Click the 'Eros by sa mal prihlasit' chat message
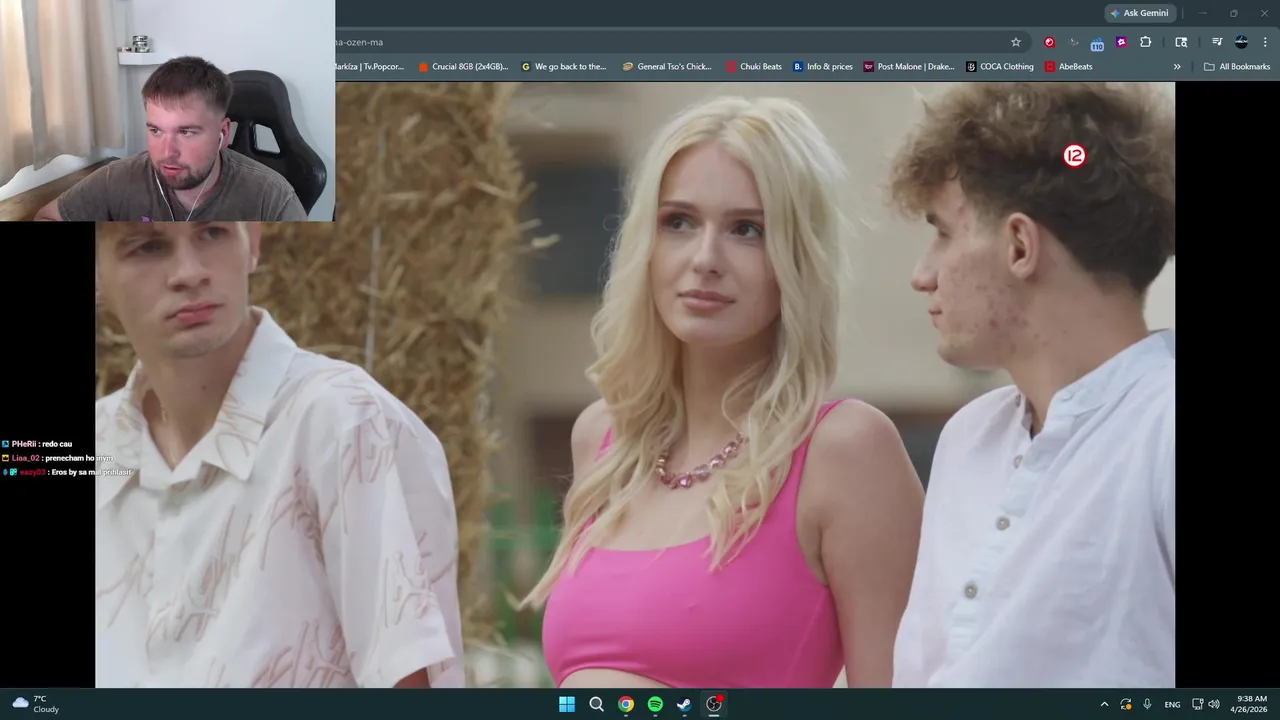This screenshot has height=720, width=1280. pyautogui.click(x=68, y=472)
